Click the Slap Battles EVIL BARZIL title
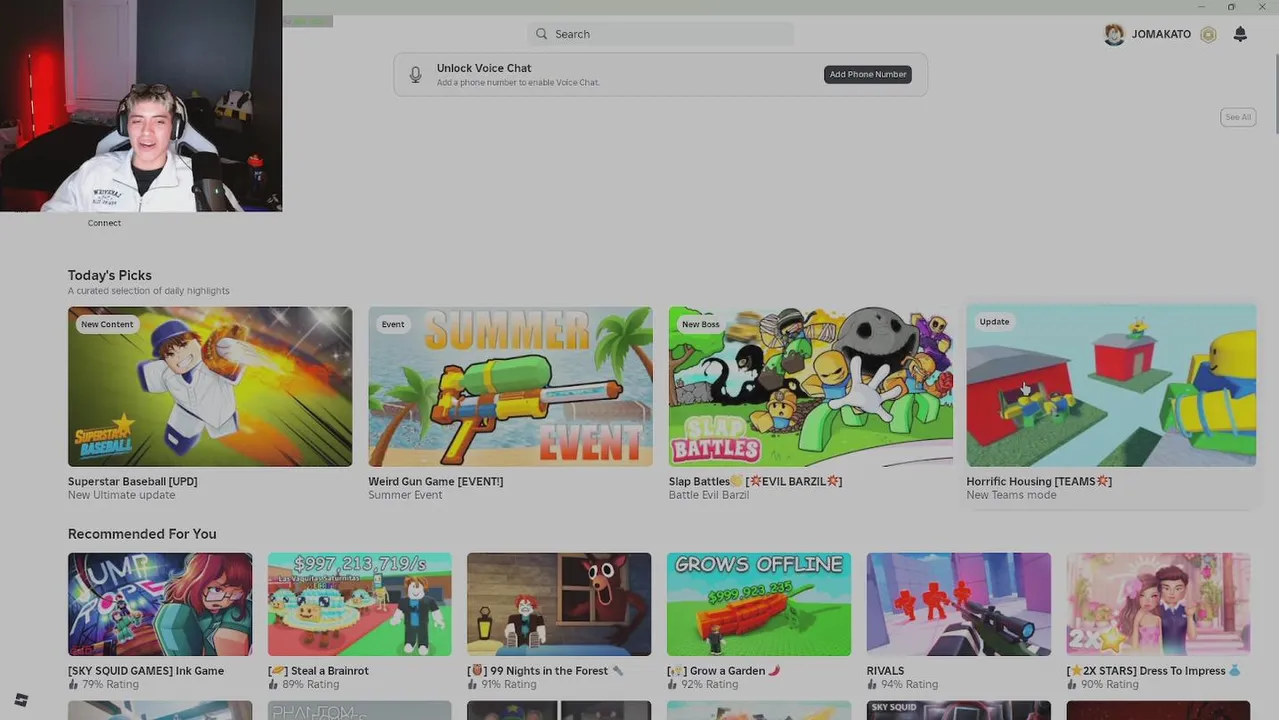The width and height of the screenshot is (1279, 720). tap(755, 481)
